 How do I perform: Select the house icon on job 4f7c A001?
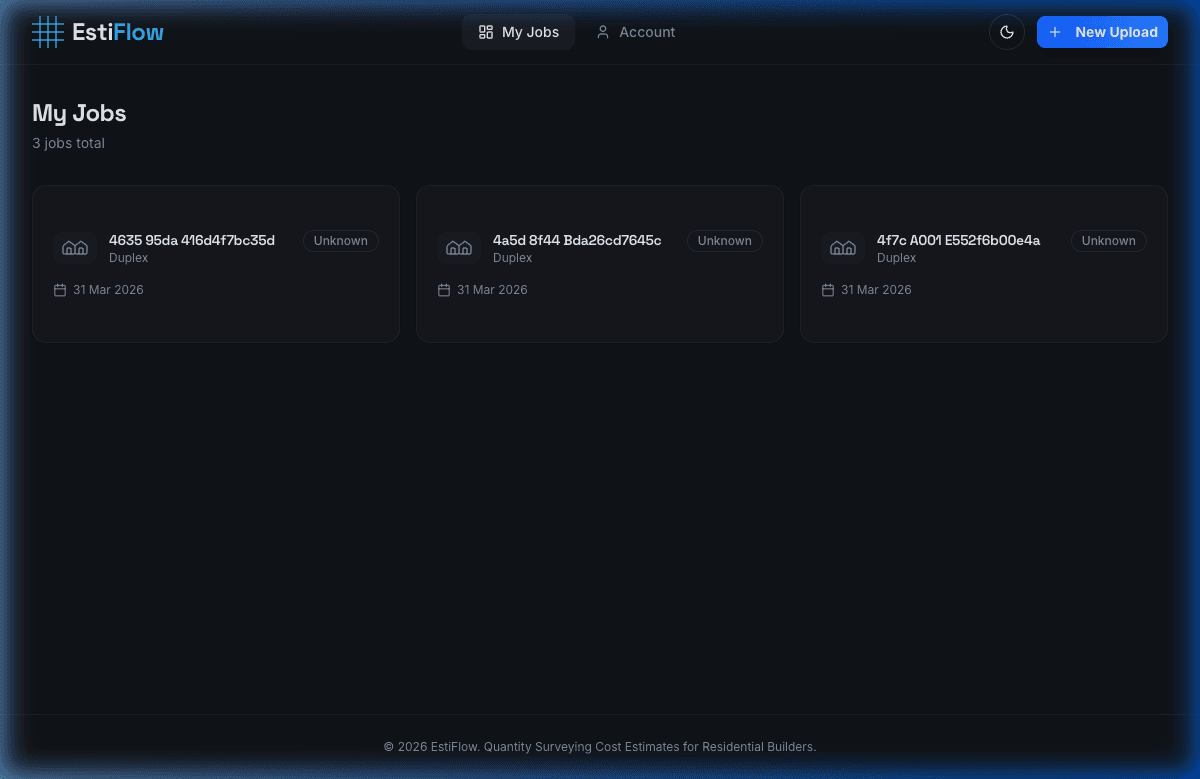[x=843, y=247]
